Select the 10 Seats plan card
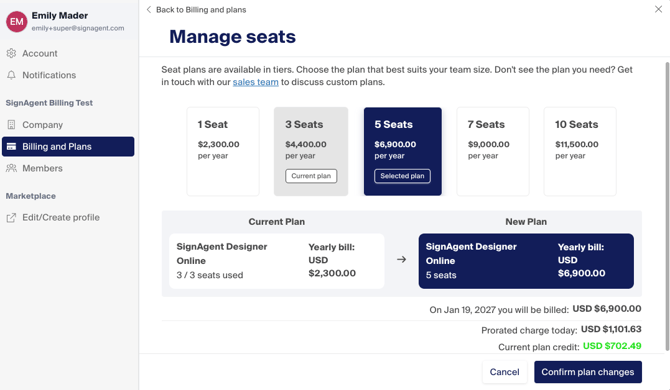Viewport: 670px width, 390px height. [x=580, y=151]
